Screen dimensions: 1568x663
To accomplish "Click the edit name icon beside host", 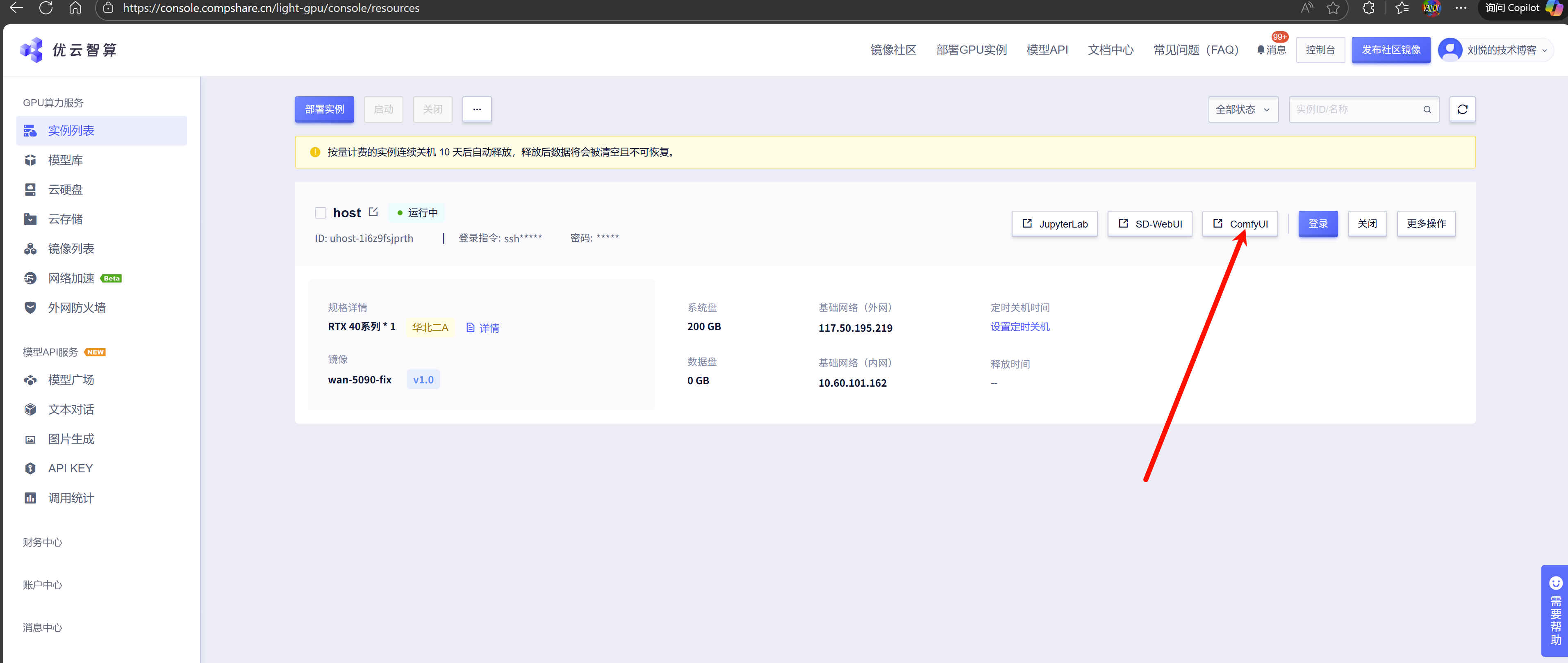I will [373, 212].
